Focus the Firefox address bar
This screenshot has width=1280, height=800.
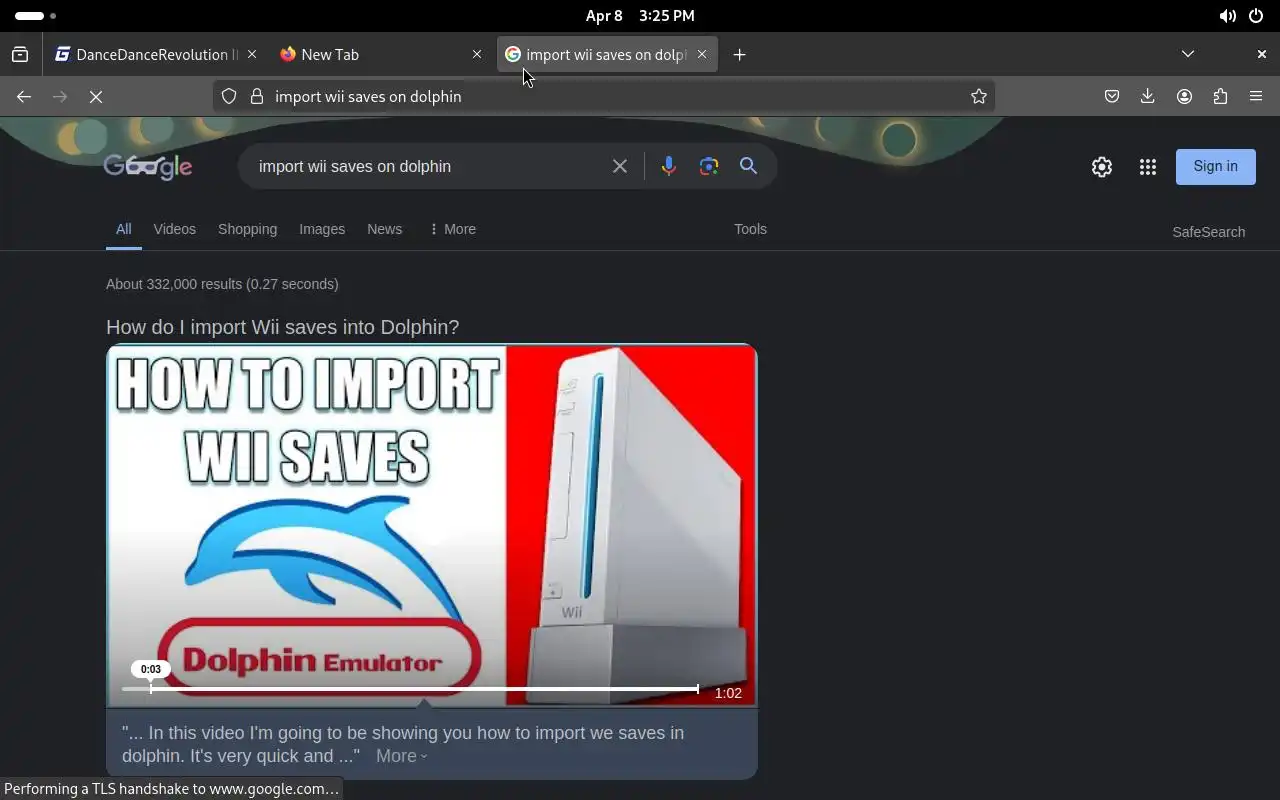pos(605,97)
